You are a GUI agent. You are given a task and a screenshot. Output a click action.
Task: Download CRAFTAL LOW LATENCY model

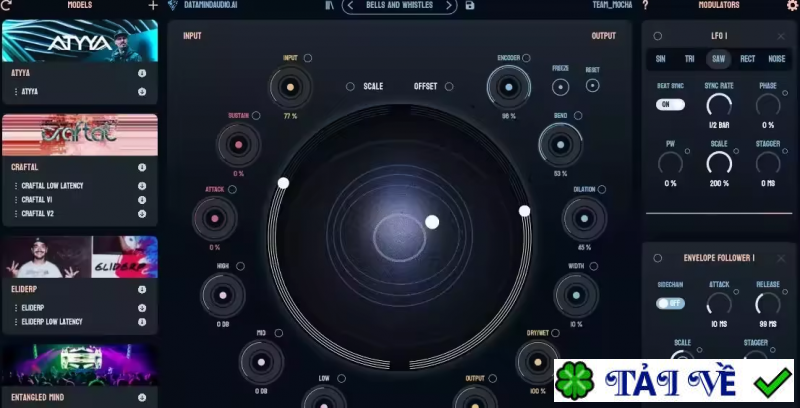[x=142, y=186]
